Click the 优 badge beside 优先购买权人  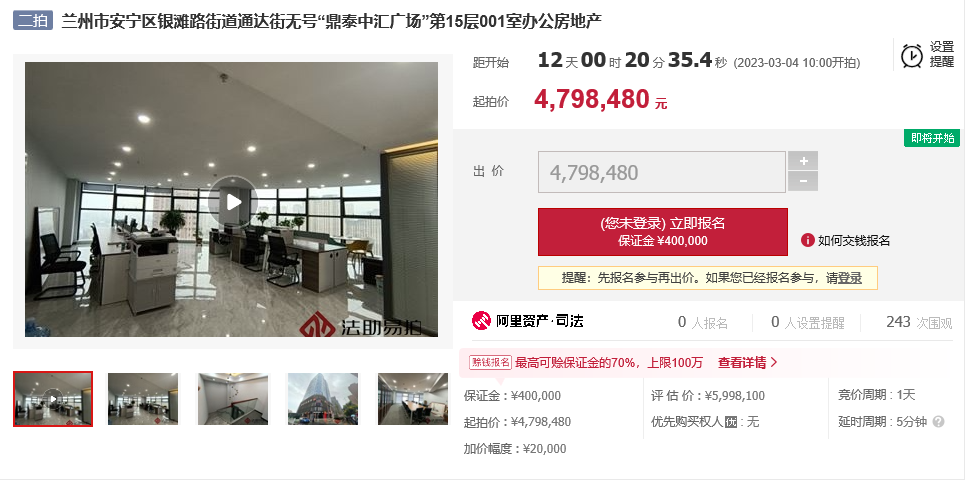coord(731,423)
